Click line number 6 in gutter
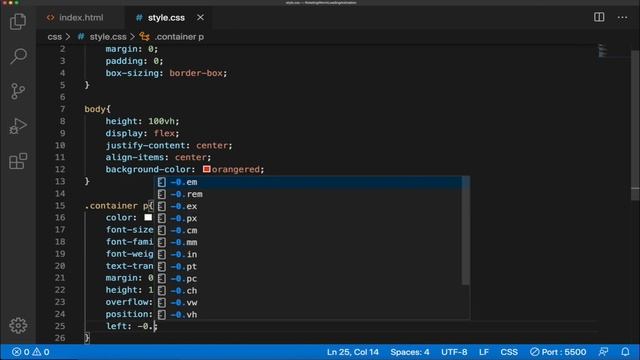This screenshot has width=640, height=360. pos(62,97)
